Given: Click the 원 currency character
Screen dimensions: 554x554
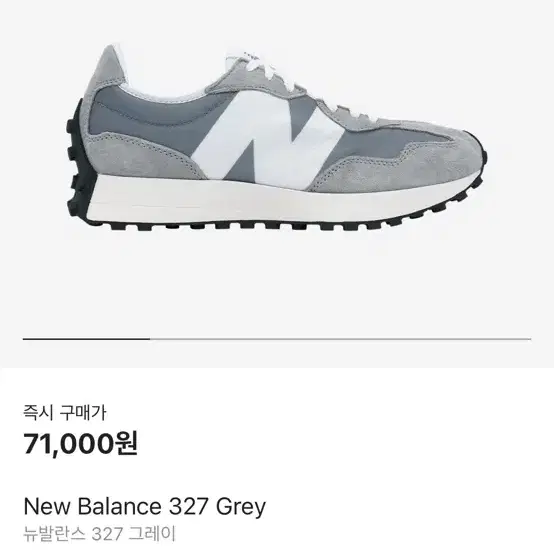Looking at the screenshot, I should (x=126, y=444).
